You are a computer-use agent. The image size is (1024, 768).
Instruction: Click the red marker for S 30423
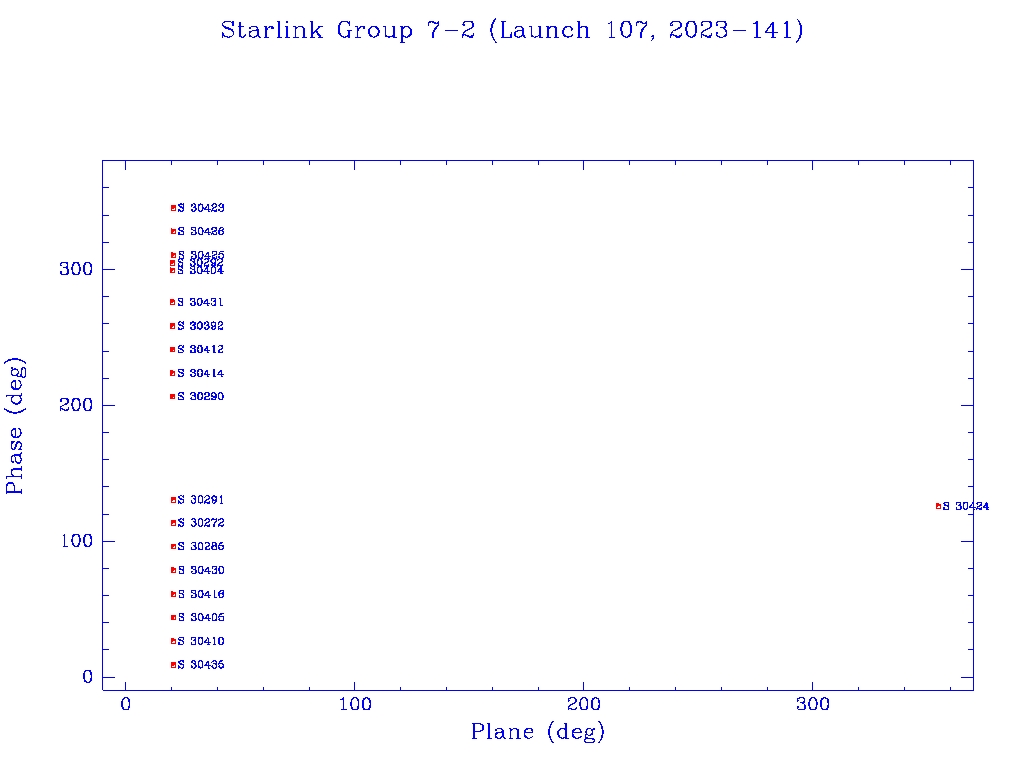click(x=173, y=208)
